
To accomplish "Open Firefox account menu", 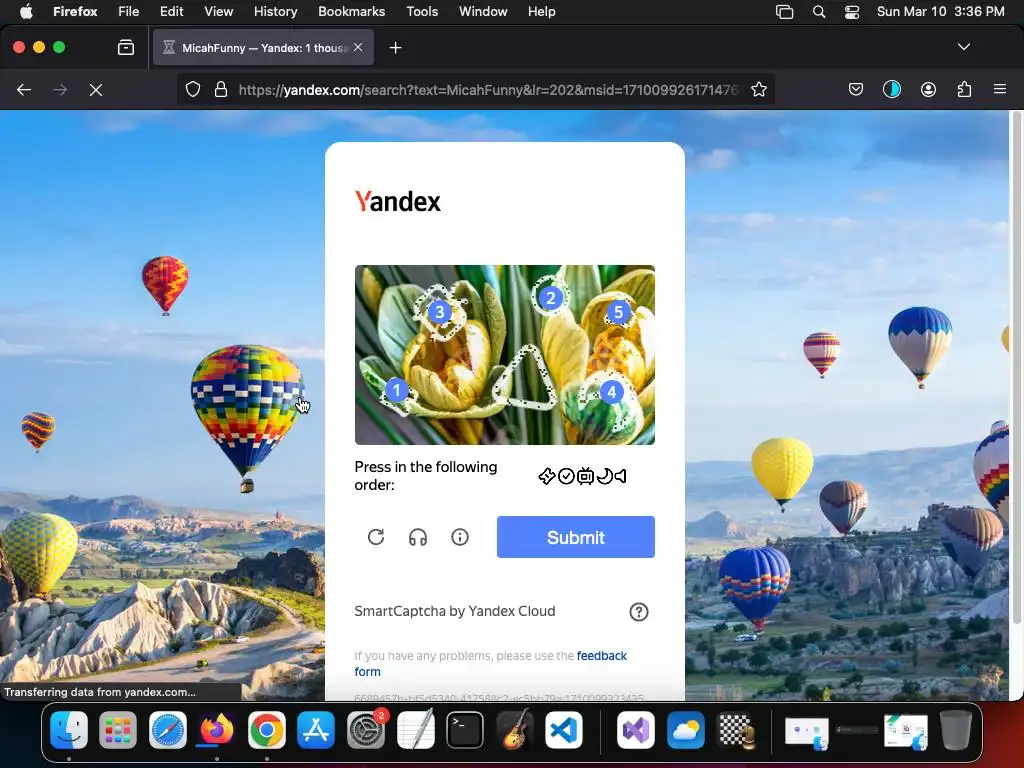I will pos(928,89).
